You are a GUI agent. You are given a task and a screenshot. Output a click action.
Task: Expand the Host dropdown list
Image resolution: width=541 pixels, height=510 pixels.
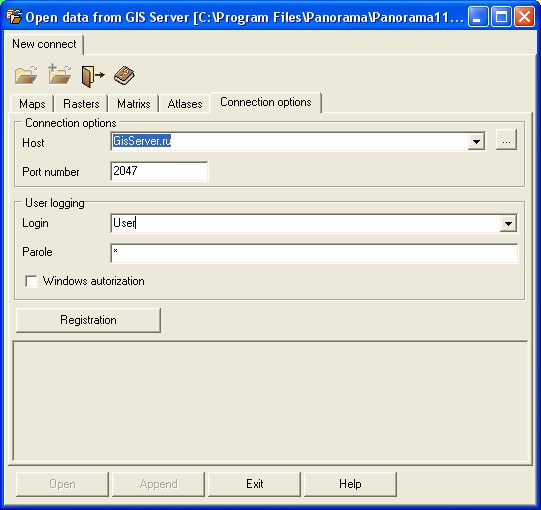point(476,141)
